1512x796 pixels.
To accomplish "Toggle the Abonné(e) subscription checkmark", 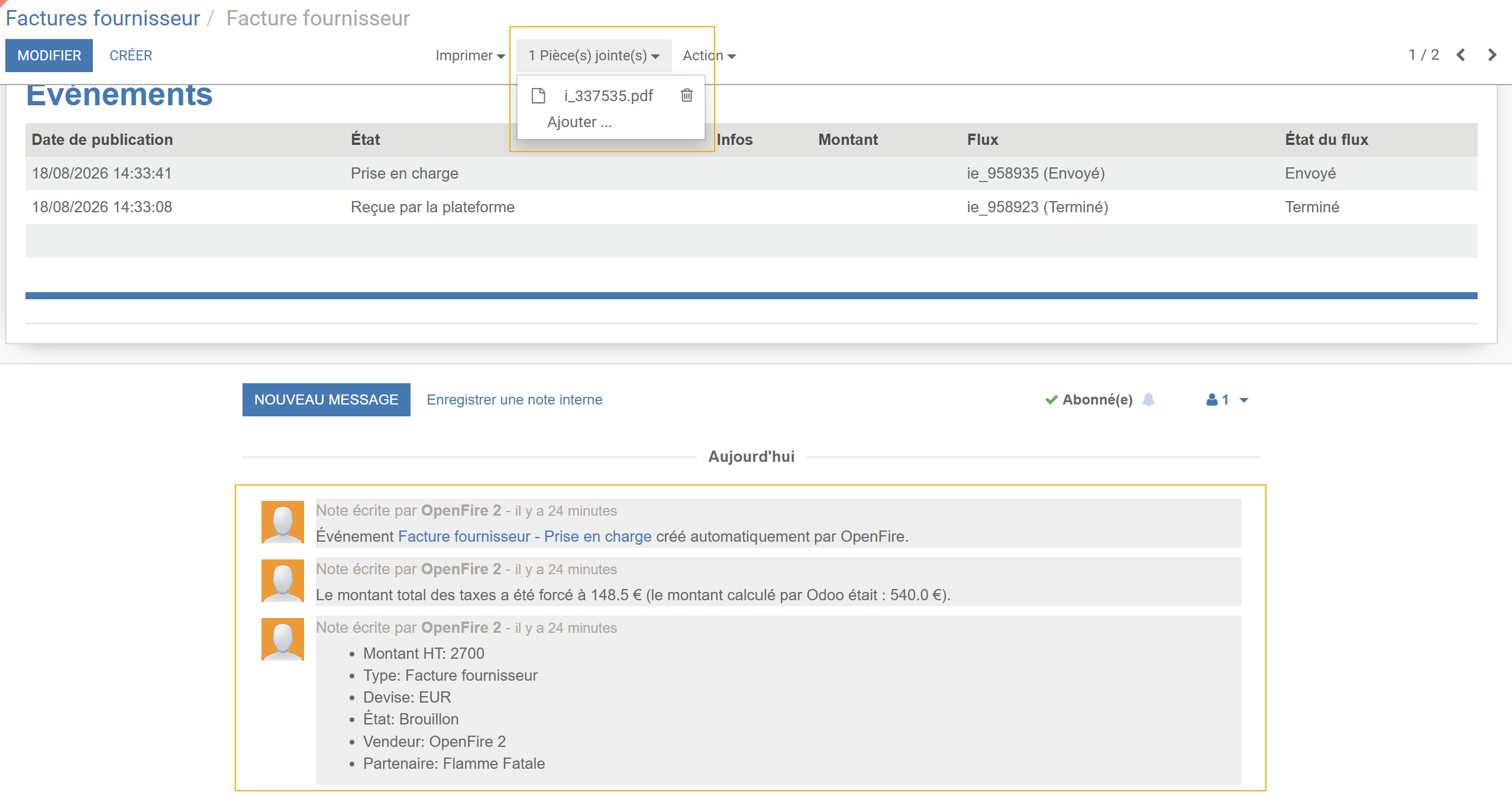I will click(x=1051, y=400).
